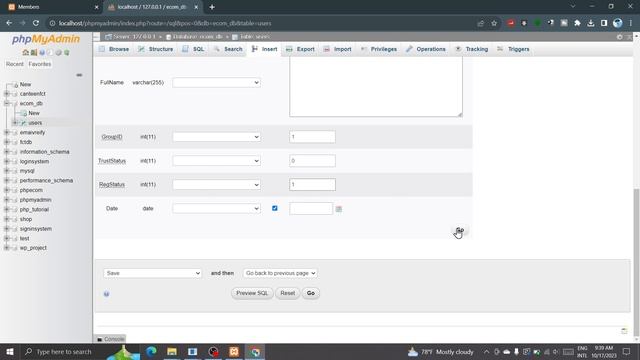Image resolution: width=640 pixels, height=360 pixels.
Task: Open FullName function dropdown
Action: pos(216,82)
